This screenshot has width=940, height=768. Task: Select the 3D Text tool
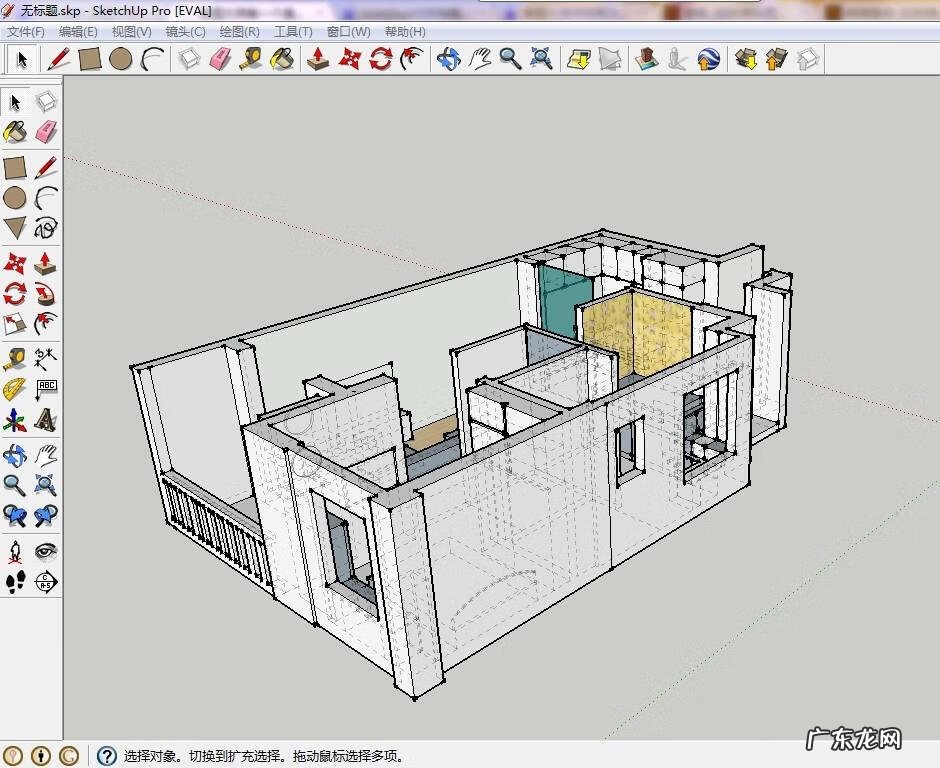coord(46,420)
